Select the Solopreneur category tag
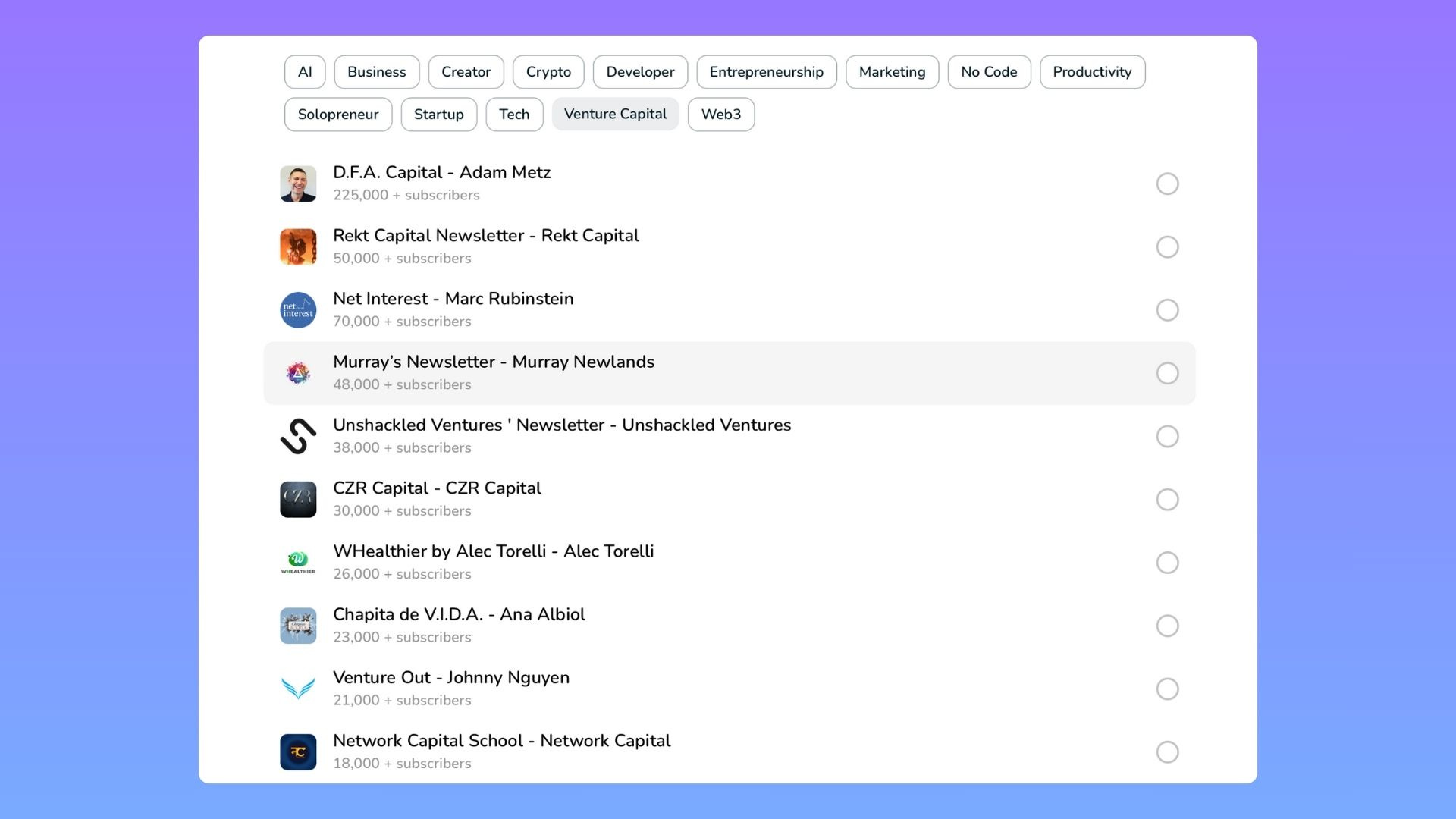Screen dimensions: 1456x819 click(337, 115)
